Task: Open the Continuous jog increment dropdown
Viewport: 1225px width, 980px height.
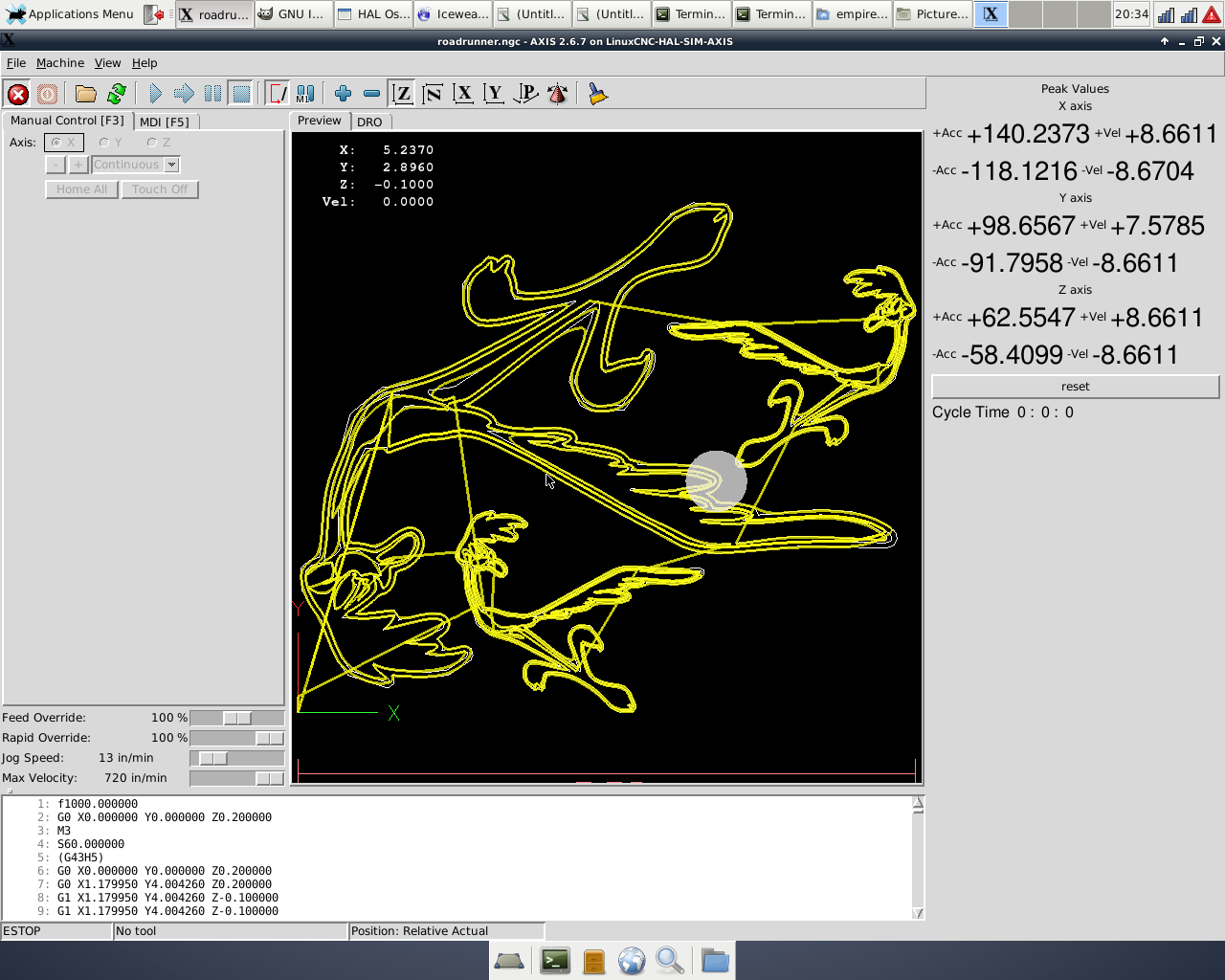Action: pyautogui.click(x=171, y=165)
